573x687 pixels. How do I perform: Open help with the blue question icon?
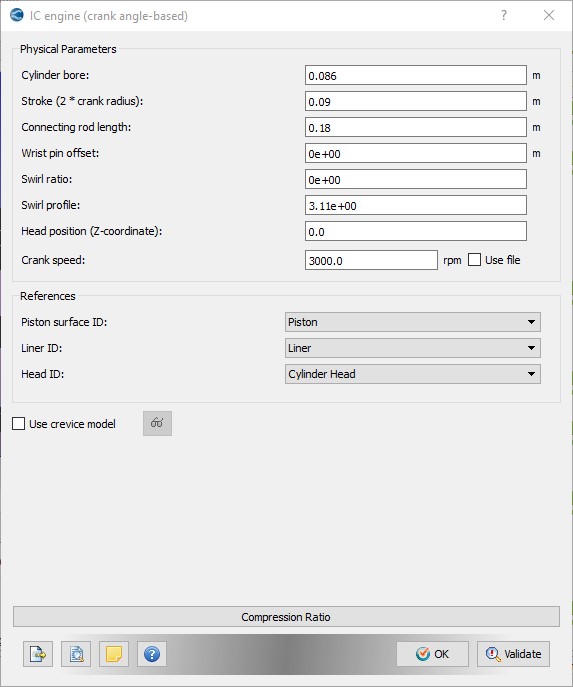pyautogui.click(x=152, y=654)
